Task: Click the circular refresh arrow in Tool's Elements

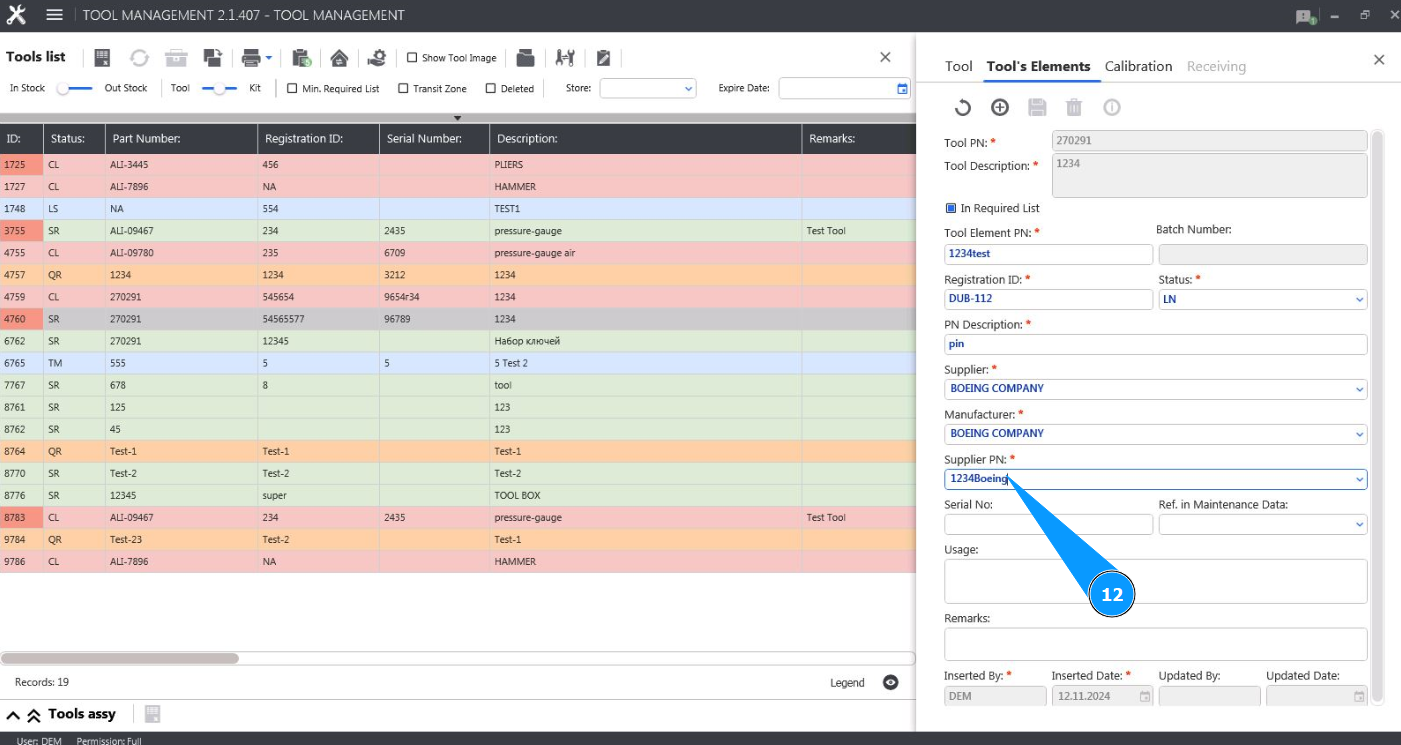Action: click(962, 108)
